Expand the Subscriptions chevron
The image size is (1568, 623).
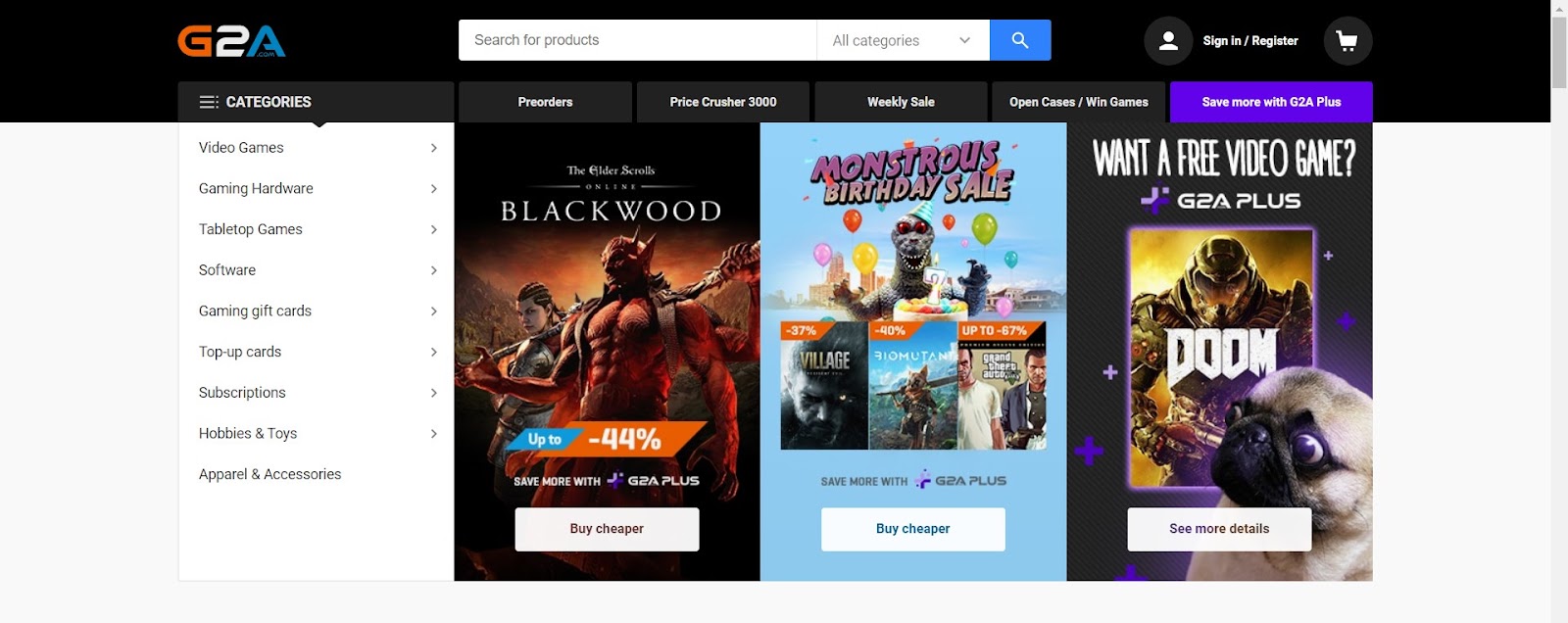(433, 393)
